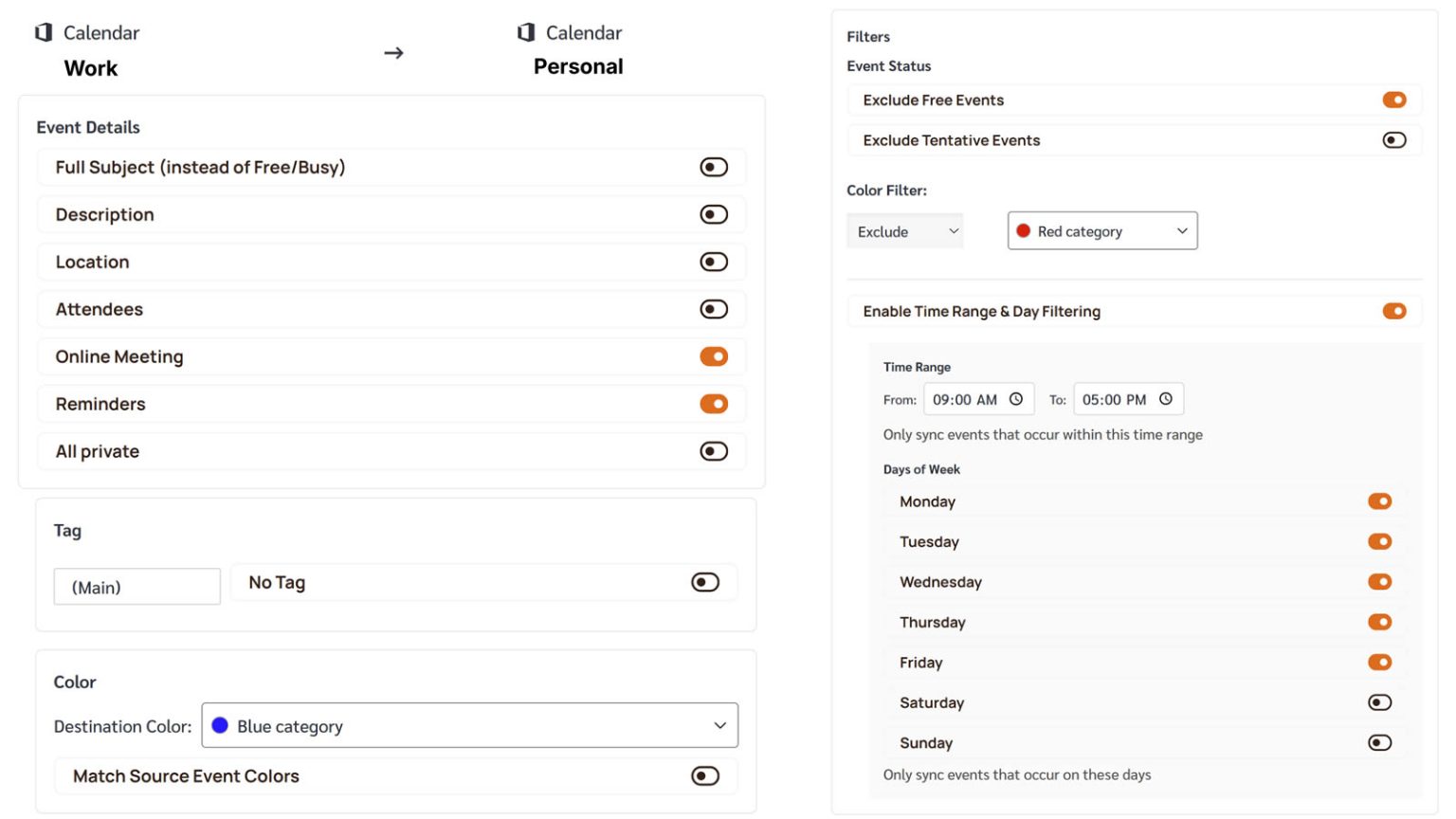Disable the Tuesday toggle

point(1380,541)
